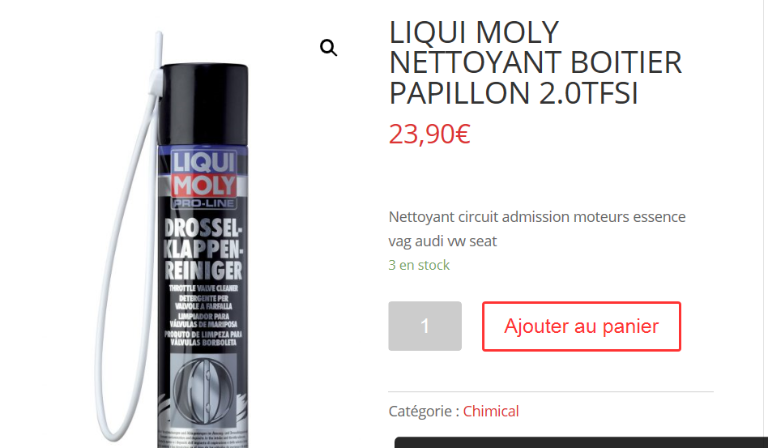Click the Throttle Valve Cleaner text on the can

pyautogui.click(x=203, y=288)
